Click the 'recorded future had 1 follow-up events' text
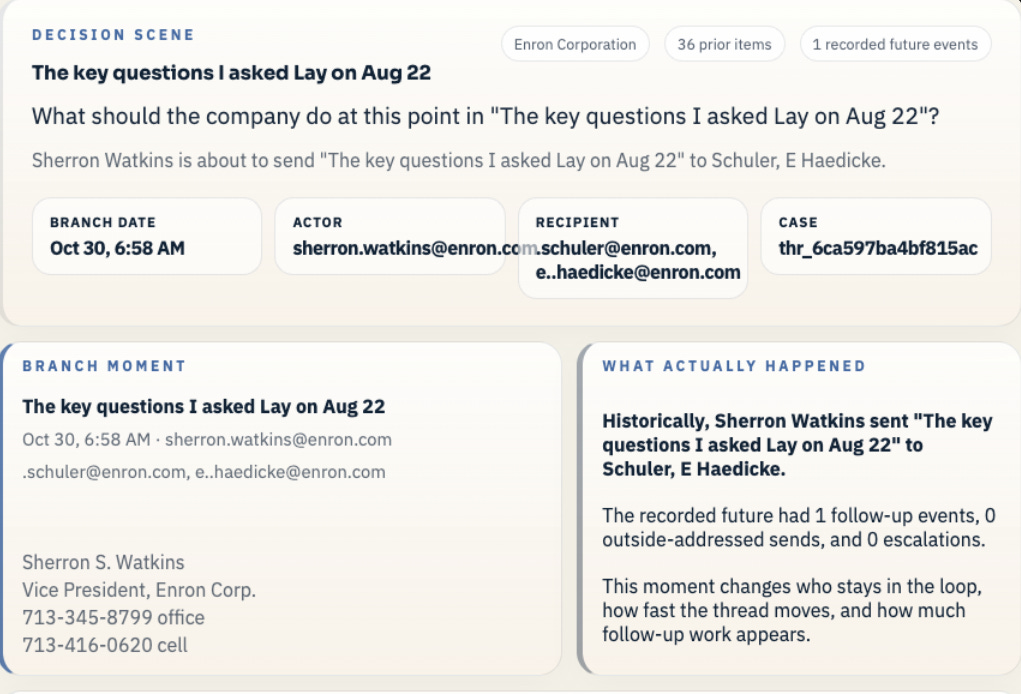The image size is (1021, 694). click(798, 527)
